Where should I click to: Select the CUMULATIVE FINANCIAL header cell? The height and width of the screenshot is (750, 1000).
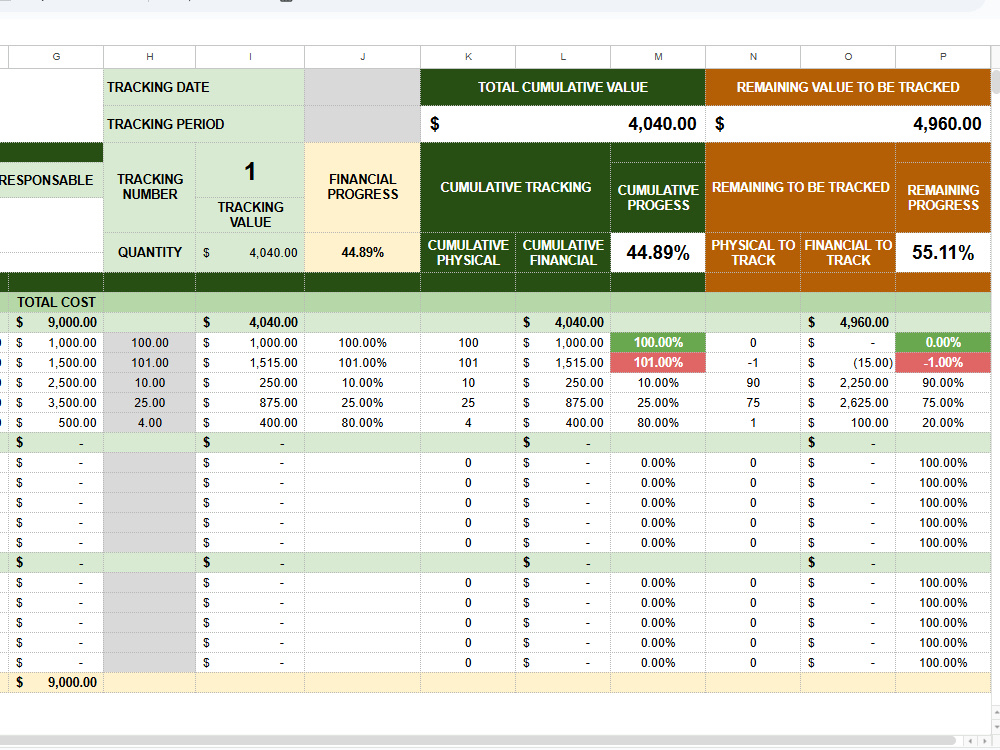click(x=563, y=253)
